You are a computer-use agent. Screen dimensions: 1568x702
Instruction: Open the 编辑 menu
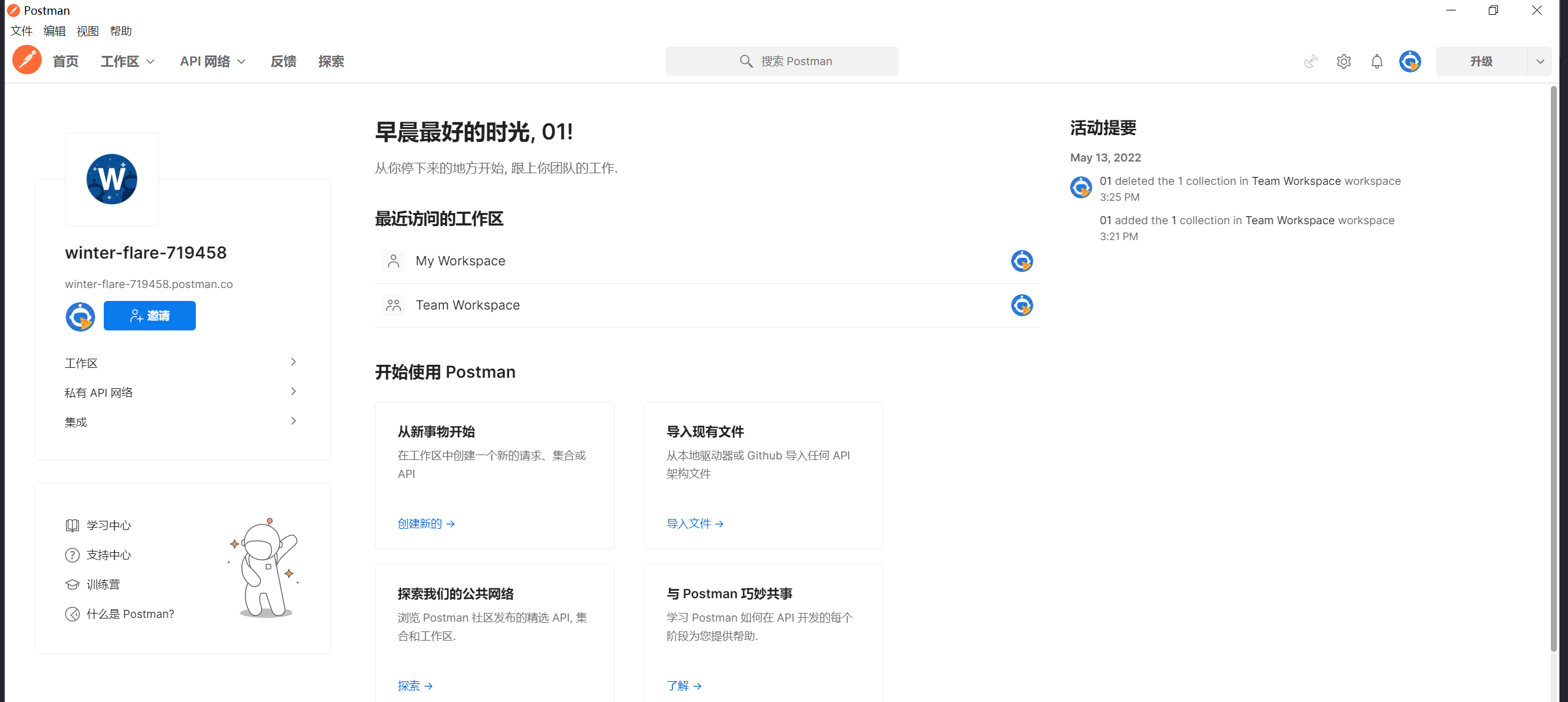tap(54, 31)
